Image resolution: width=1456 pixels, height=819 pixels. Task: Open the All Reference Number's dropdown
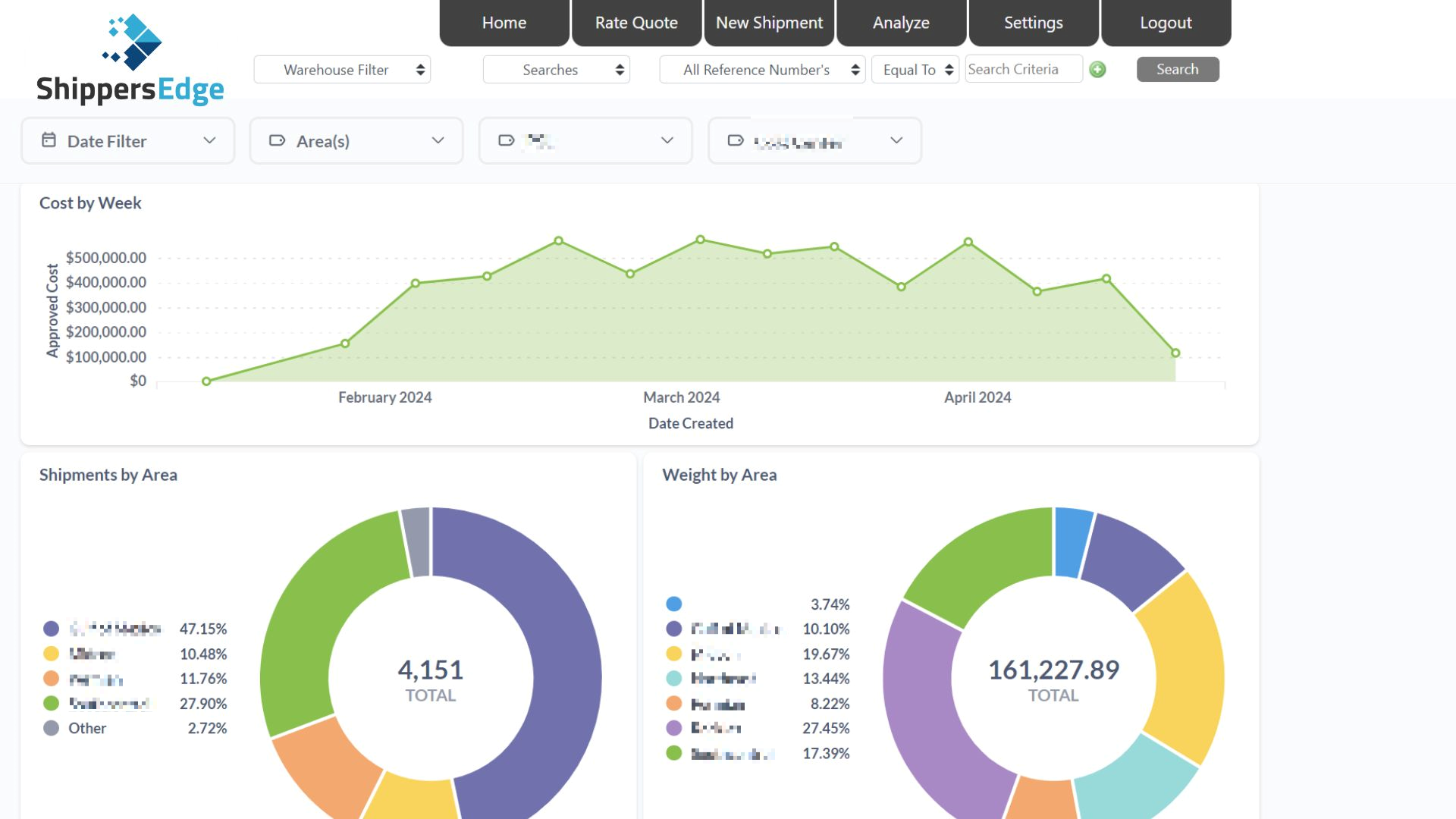[x=762, y=70]
